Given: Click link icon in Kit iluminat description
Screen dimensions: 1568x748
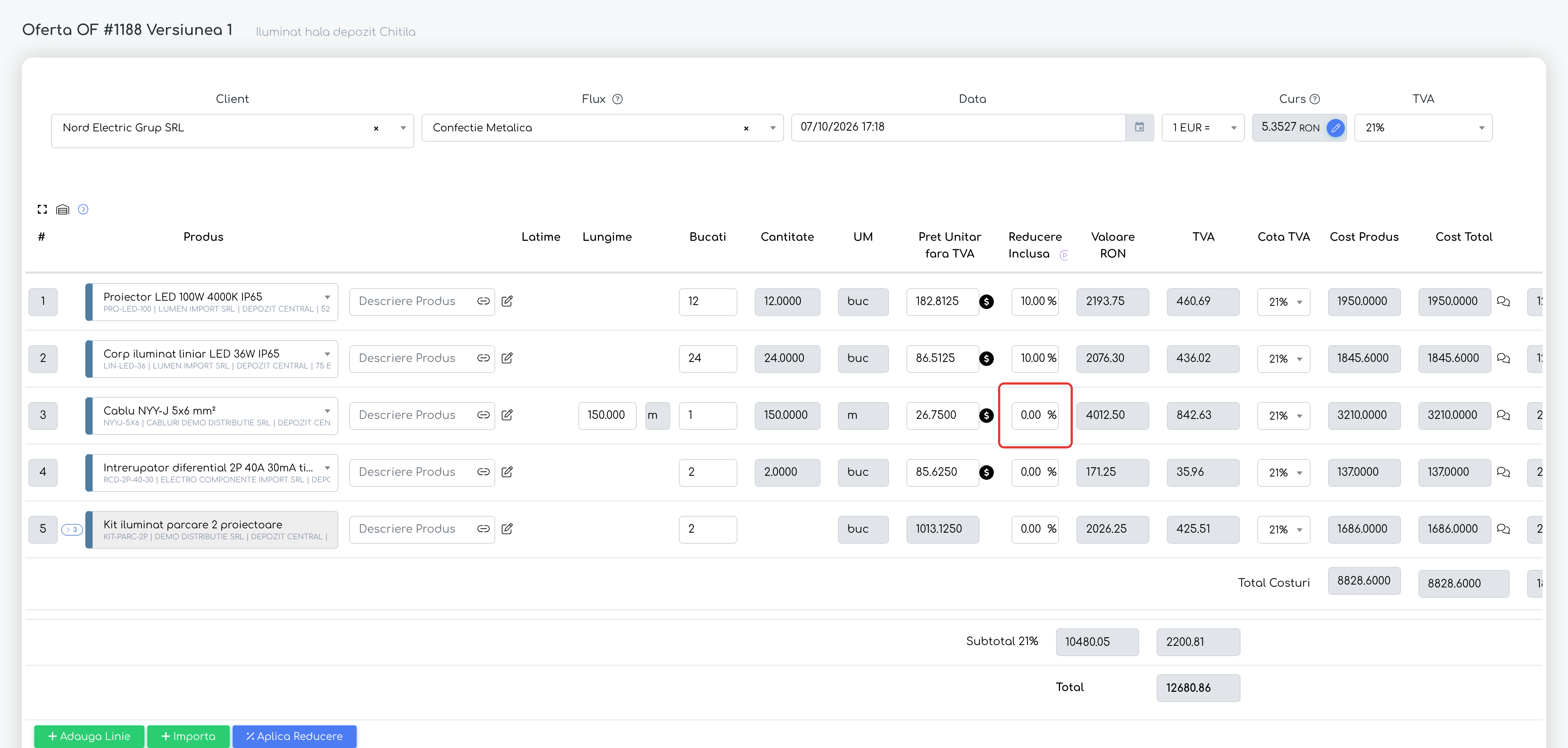Looking at the screenshot, I should coord(483,529).
